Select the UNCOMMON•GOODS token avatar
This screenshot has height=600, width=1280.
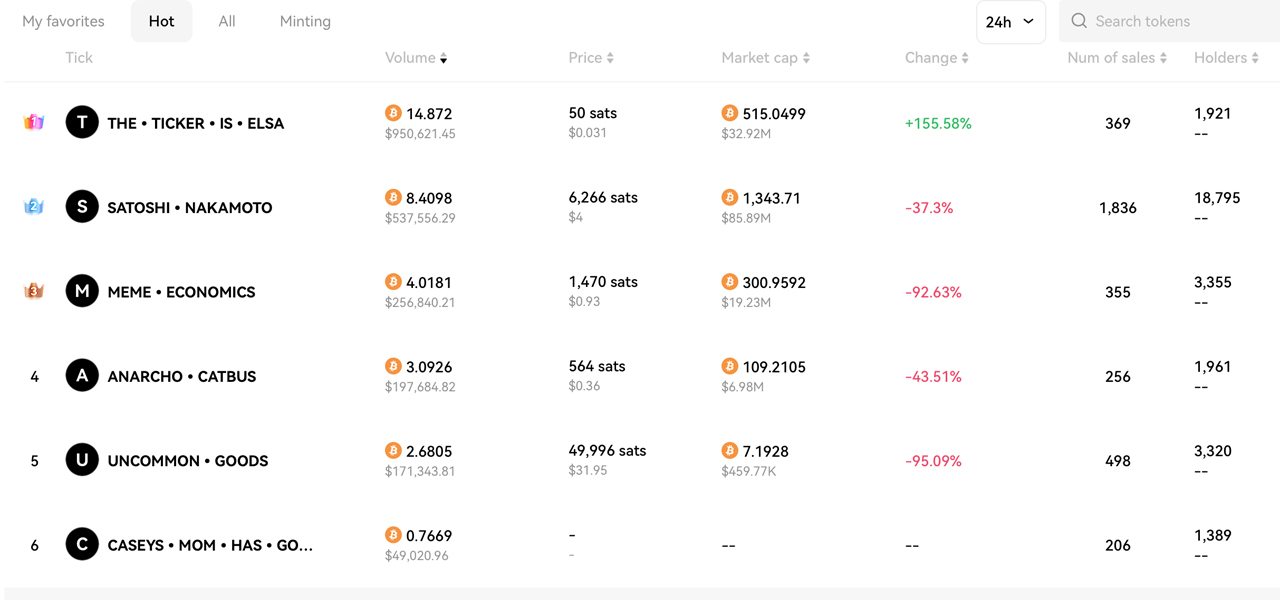81,460
